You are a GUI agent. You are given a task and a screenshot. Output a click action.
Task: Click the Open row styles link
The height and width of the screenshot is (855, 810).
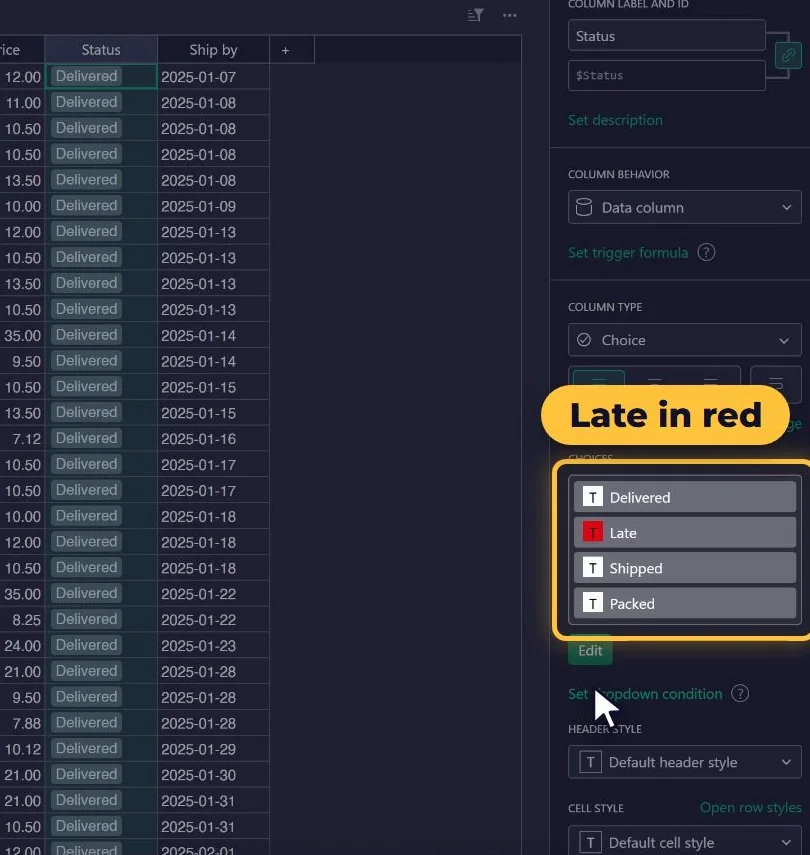[x=751, y=807]
